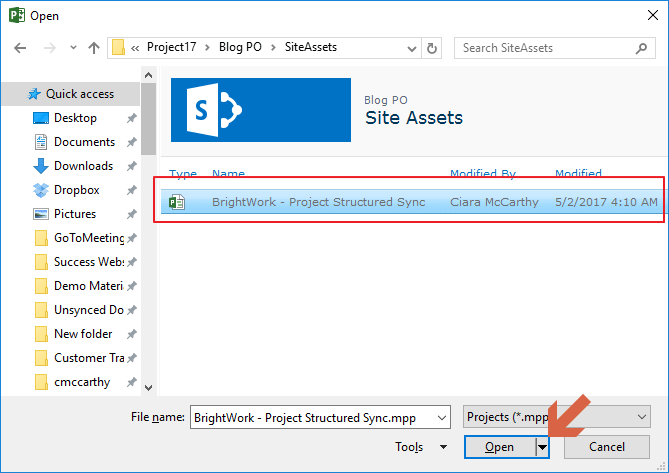
Task: Open the cmccarthy folder
Action: coord(82,382)
